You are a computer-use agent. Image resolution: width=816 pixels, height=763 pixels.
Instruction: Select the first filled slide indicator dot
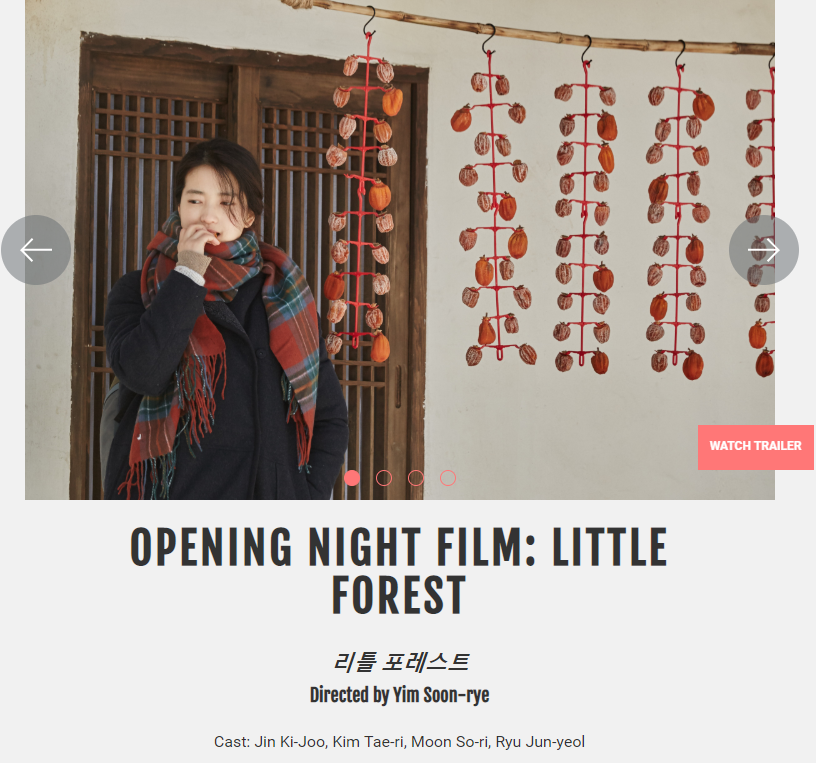click(352, 478)
